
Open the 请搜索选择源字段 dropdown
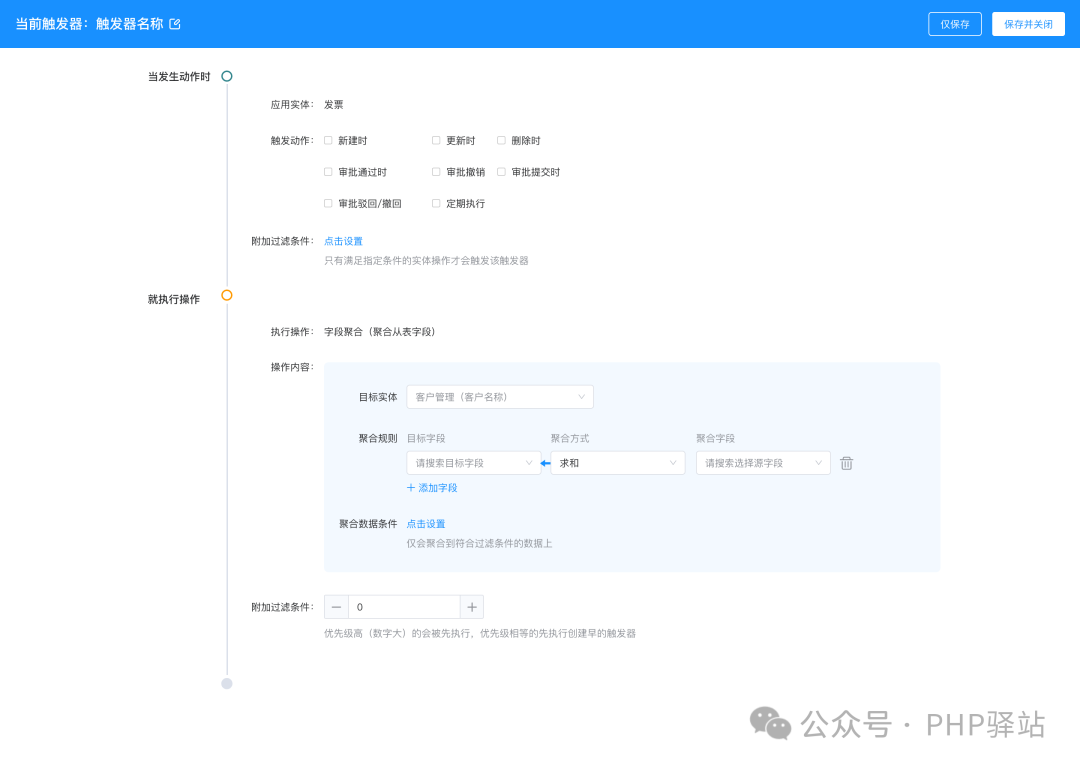point(763,464)
